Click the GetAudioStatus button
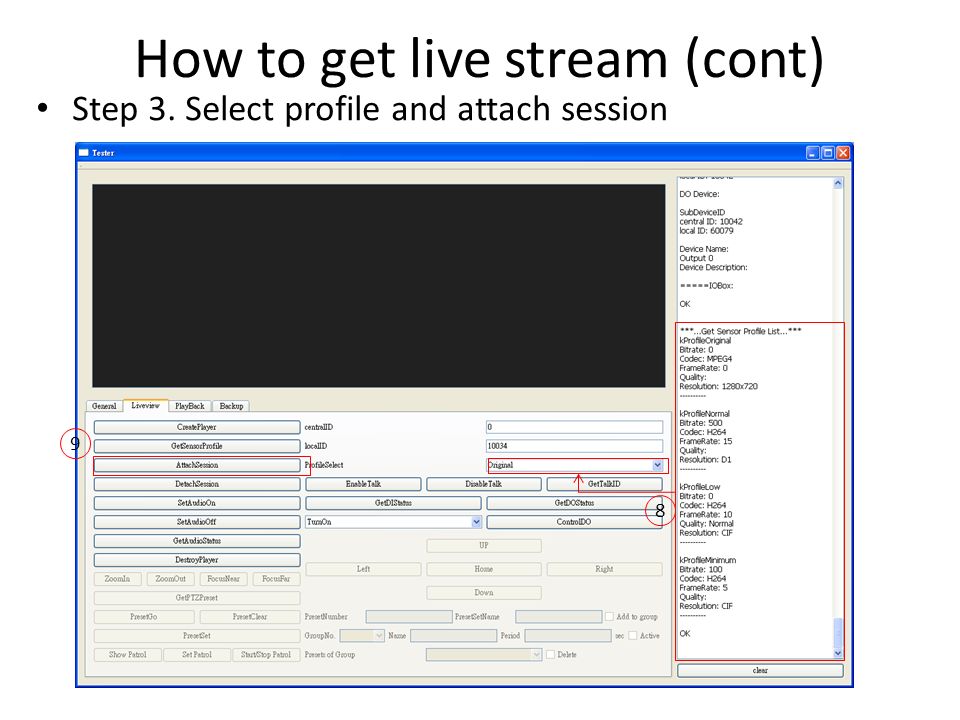 197,541
